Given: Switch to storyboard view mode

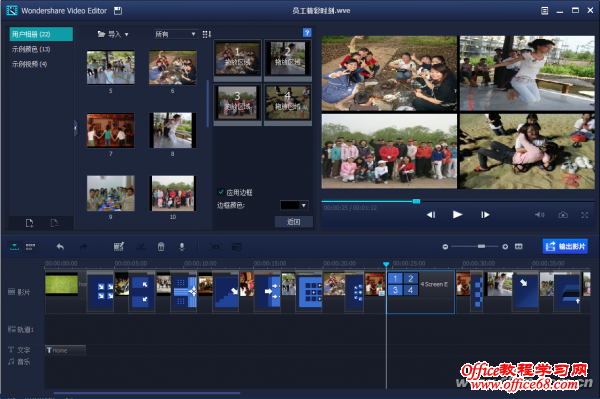Looking at the screenshot, I should pos(30,247).
